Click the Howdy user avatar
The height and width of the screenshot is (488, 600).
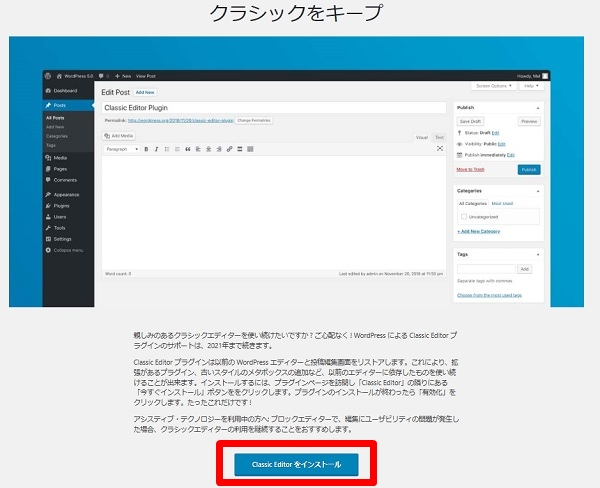pos(545,76)
